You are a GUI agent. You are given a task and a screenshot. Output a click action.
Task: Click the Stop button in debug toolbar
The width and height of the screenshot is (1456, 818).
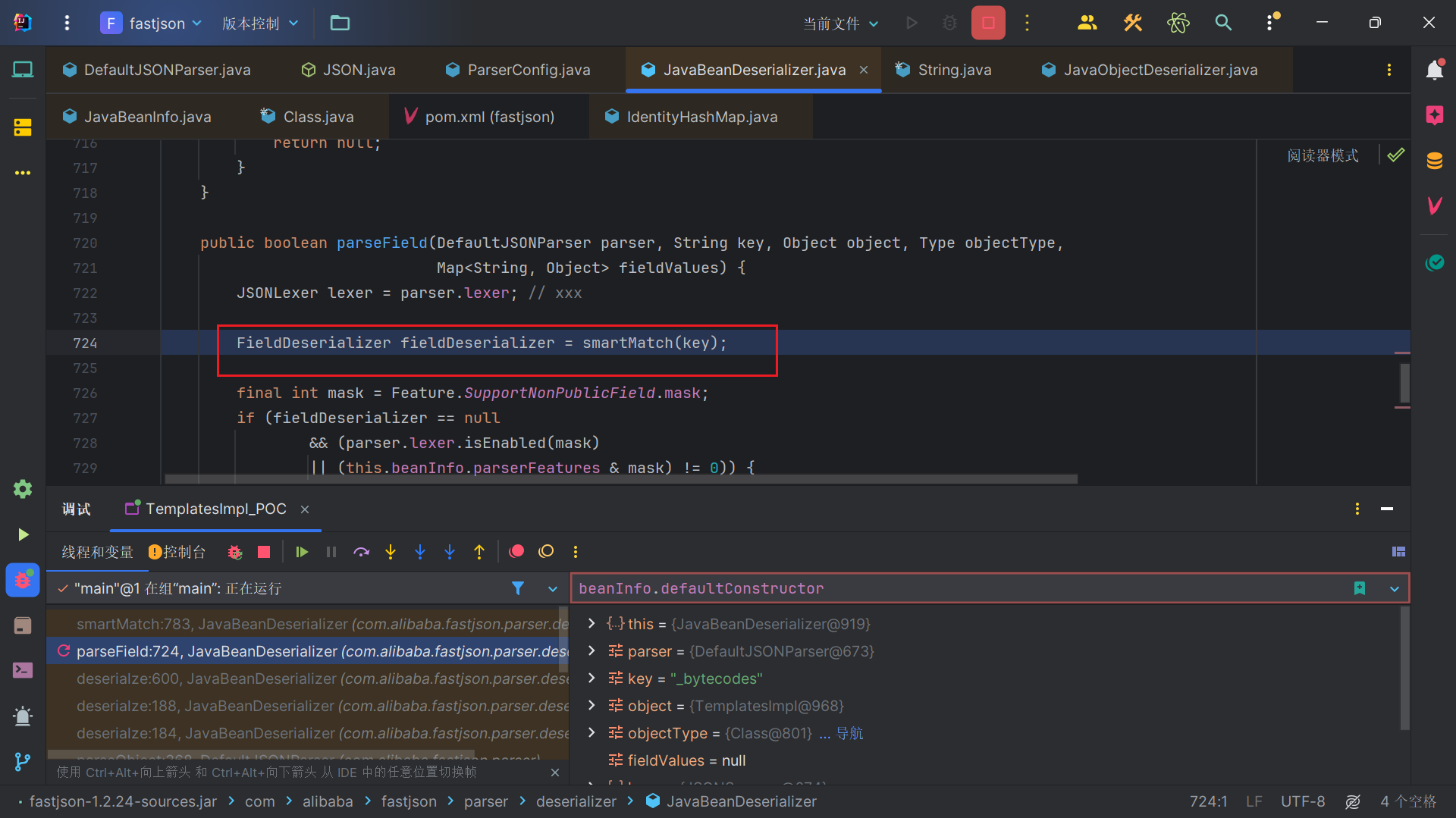click(x=264, y=552)
